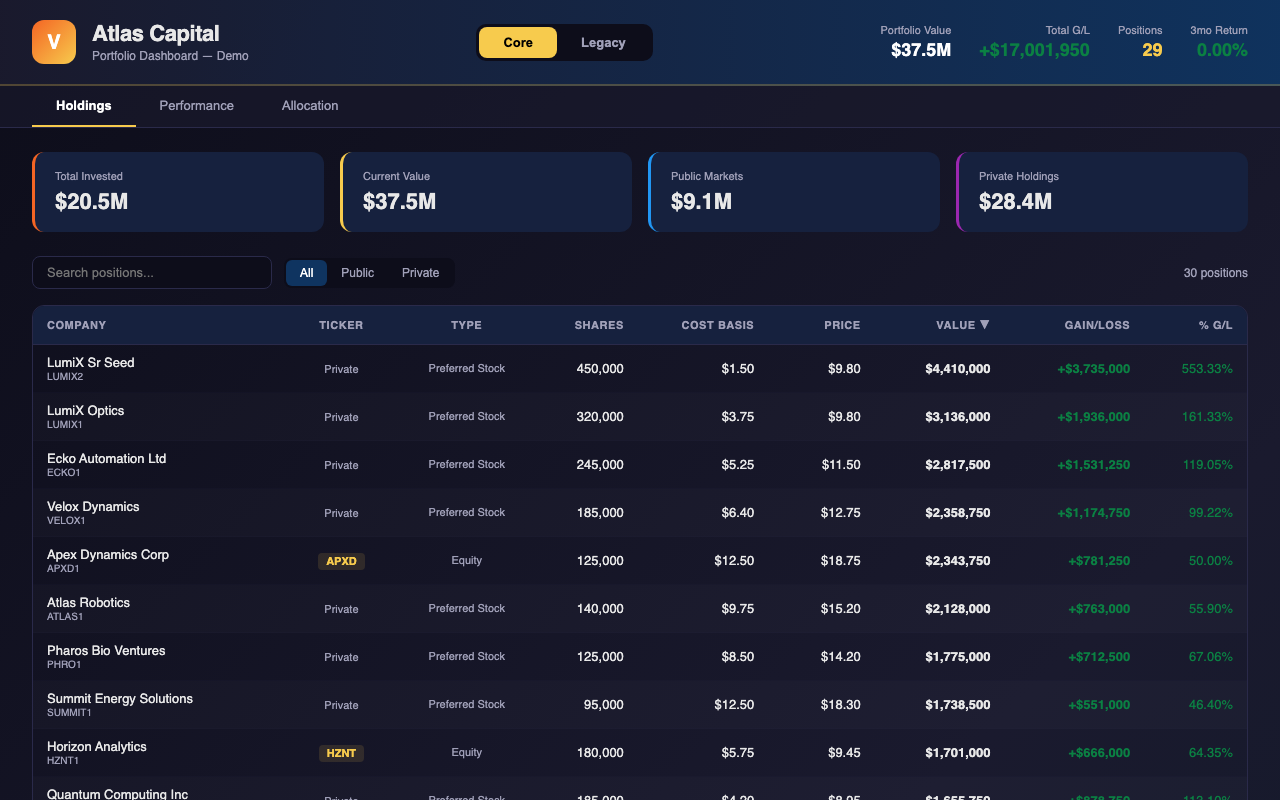Click the 67.06% gain percentage
This screenshot has height=800, width=1280.
(1211, 657)
